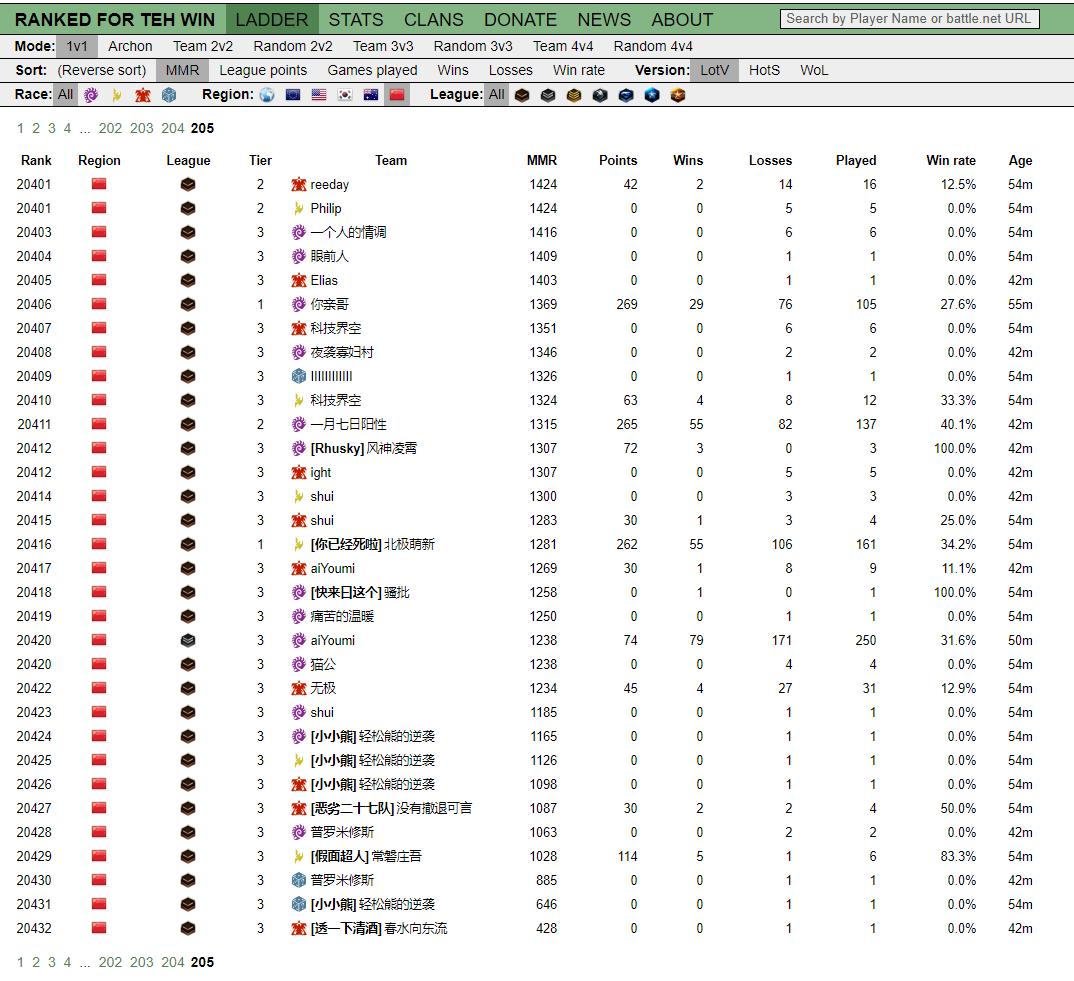The image size is (1074, 981).
Task: Filter by Bronze league icon
Action: point(522,95)
